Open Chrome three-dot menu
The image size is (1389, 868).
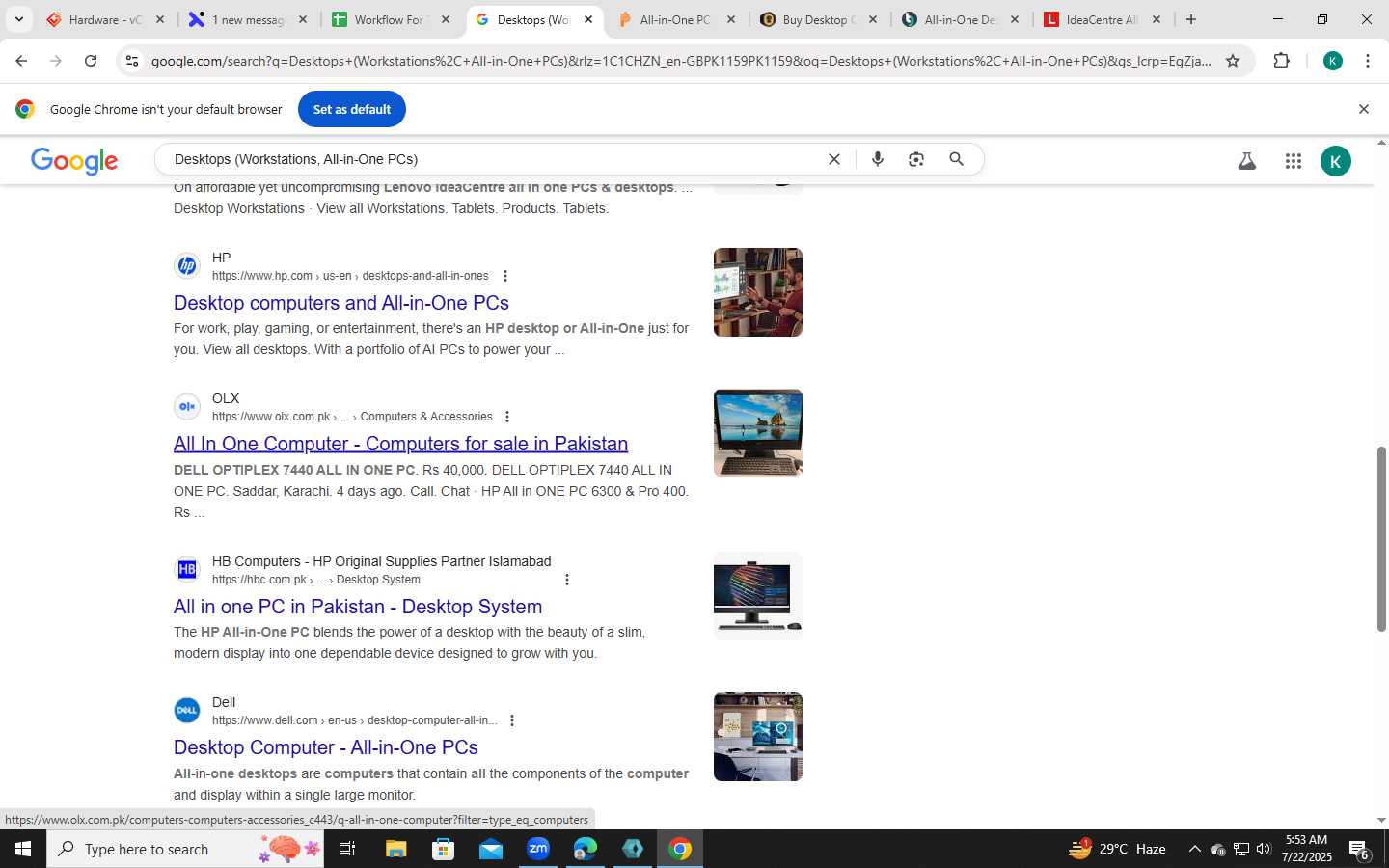coord(1368,61)
